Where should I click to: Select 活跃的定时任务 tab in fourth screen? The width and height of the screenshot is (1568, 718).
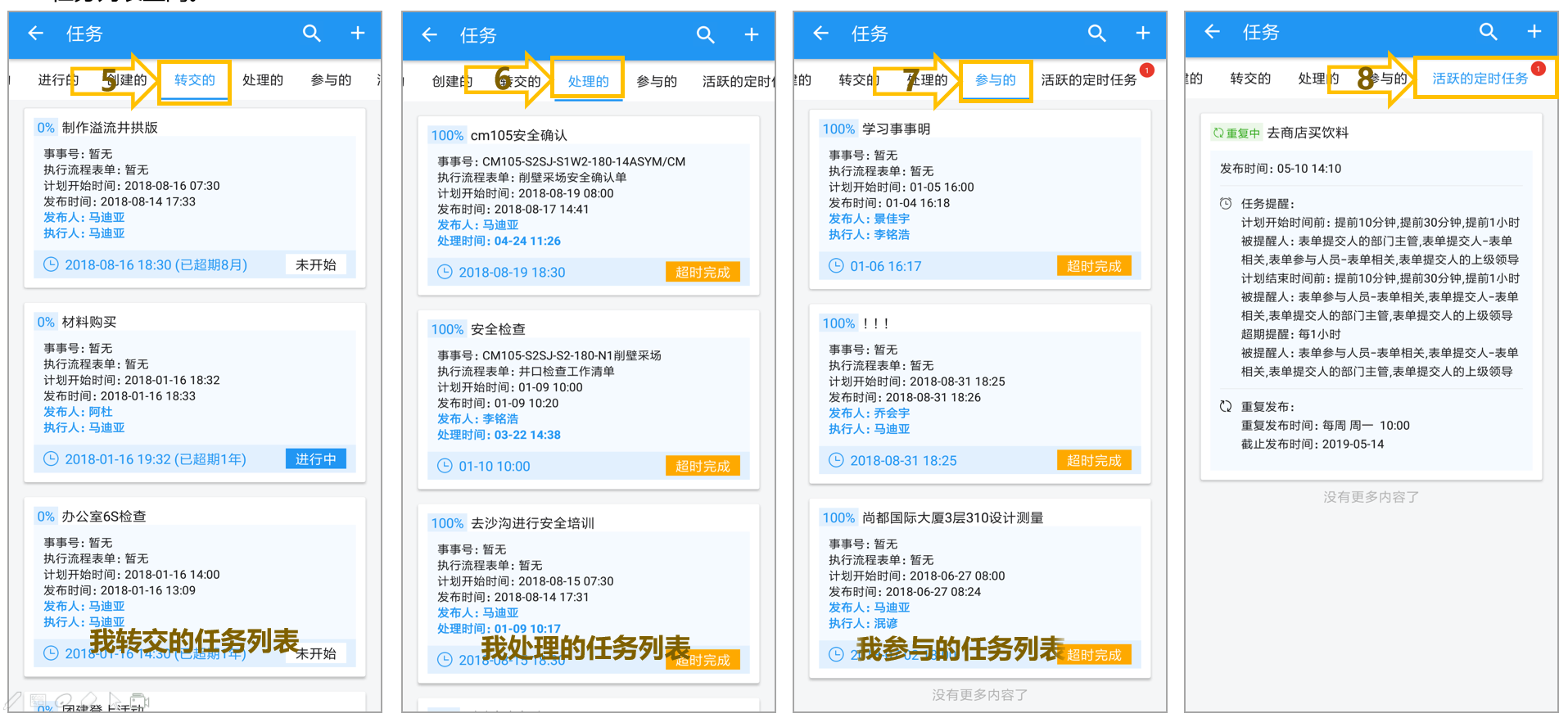(x=1480, y=79)
